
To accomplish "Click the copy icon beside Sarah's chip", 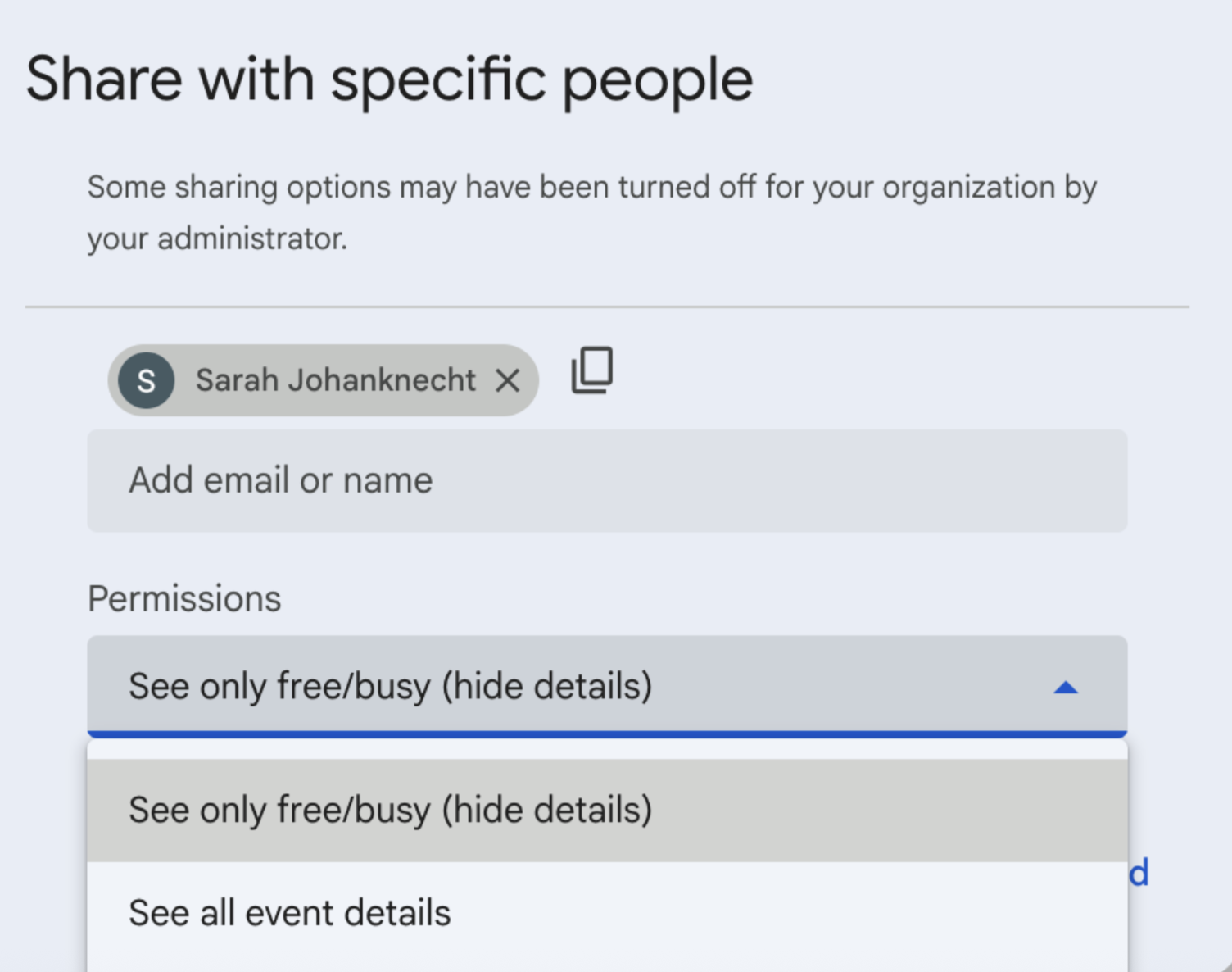I will (x=591, y=370).
